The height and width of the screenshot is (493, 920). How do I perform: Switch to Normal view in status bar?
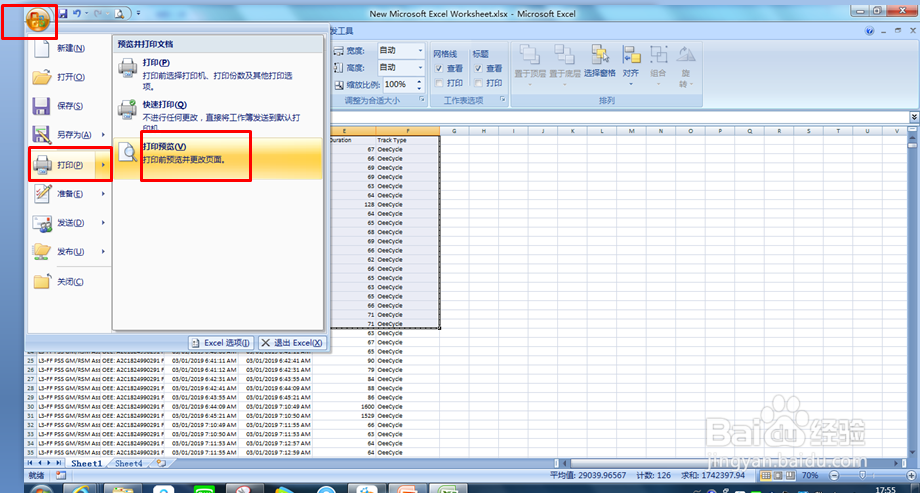click(x=766, y=475)
